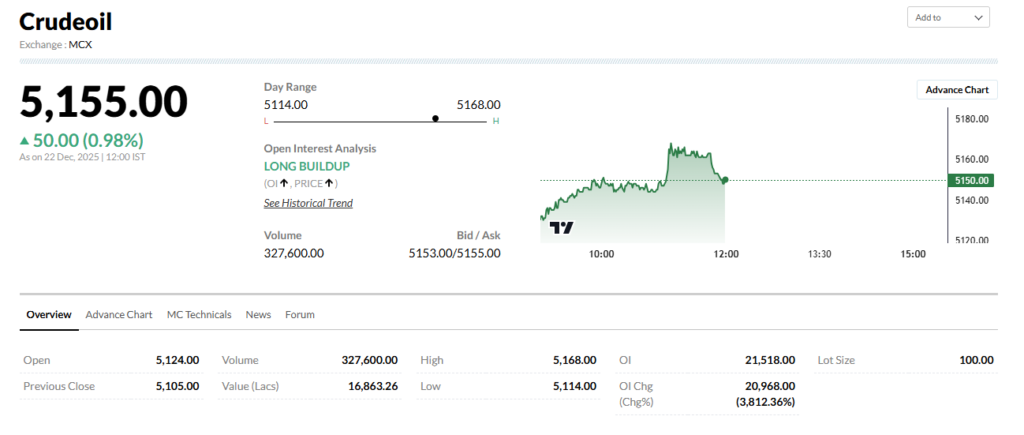Viewport: 1024px width, 435px height.
Task: Click the Bid / Ask value 5153.00/5155.00
Action: pyautogui.click(x=454, y=253)
